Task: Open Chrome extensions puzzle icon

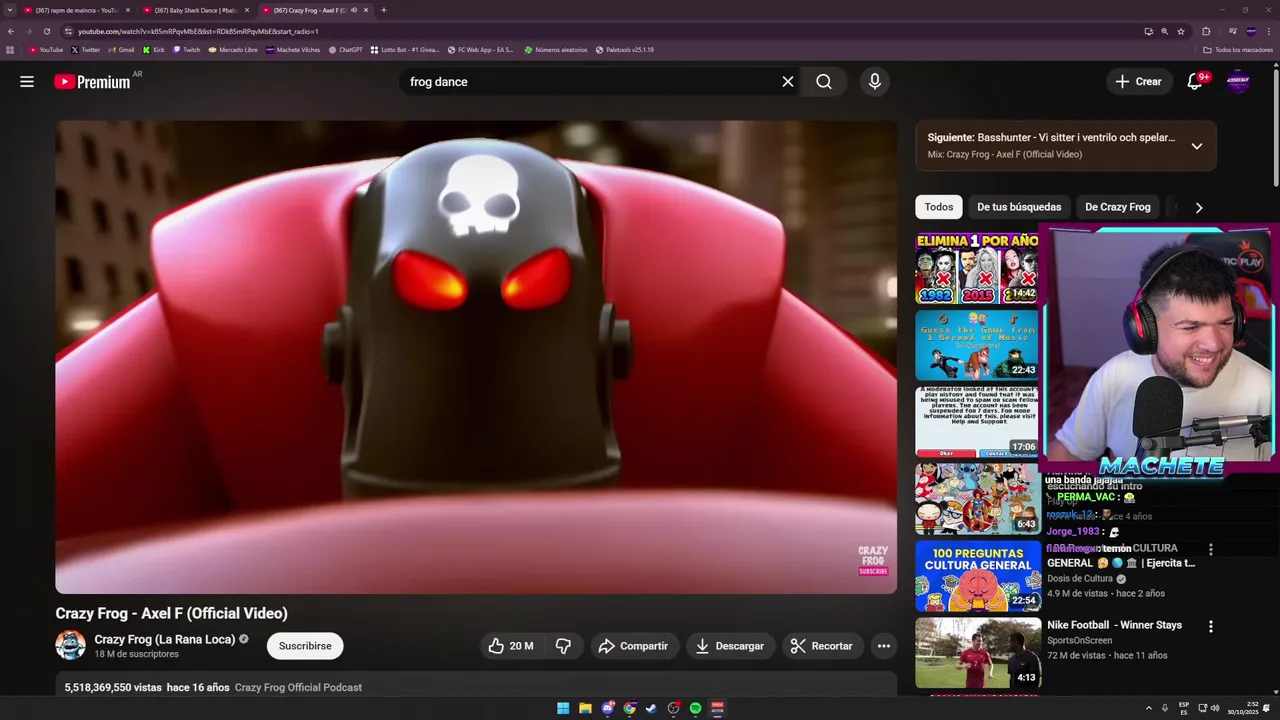Action: (x=1206, y=31)
